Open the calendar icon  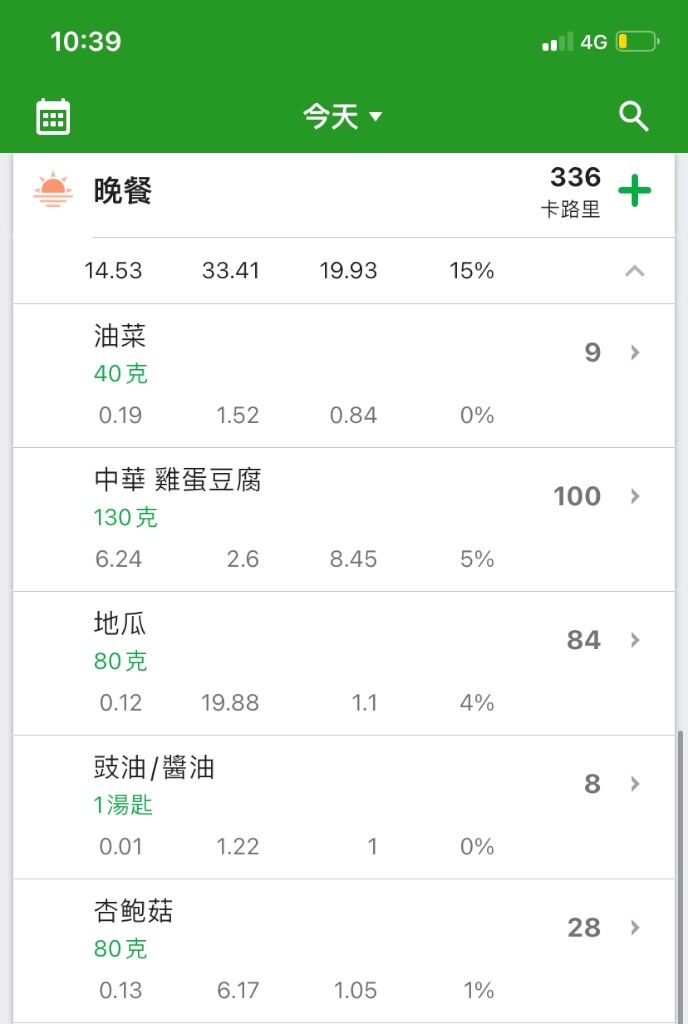53,117
